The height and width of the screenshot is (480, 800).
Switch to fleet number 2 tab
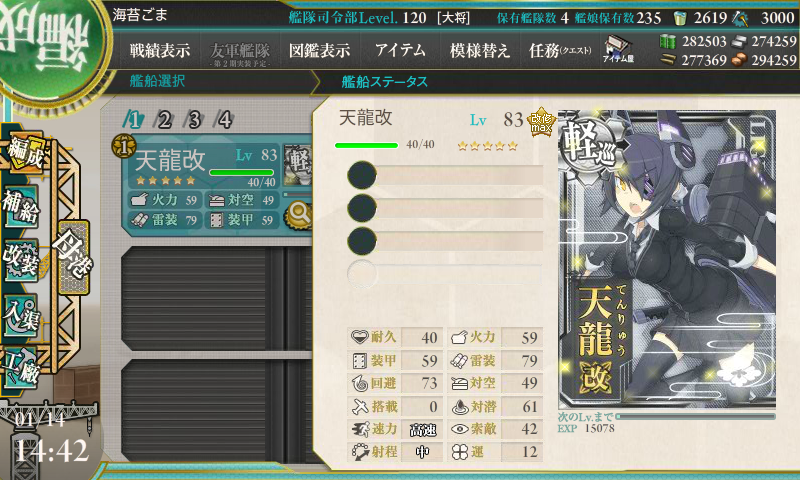[164, 120]
